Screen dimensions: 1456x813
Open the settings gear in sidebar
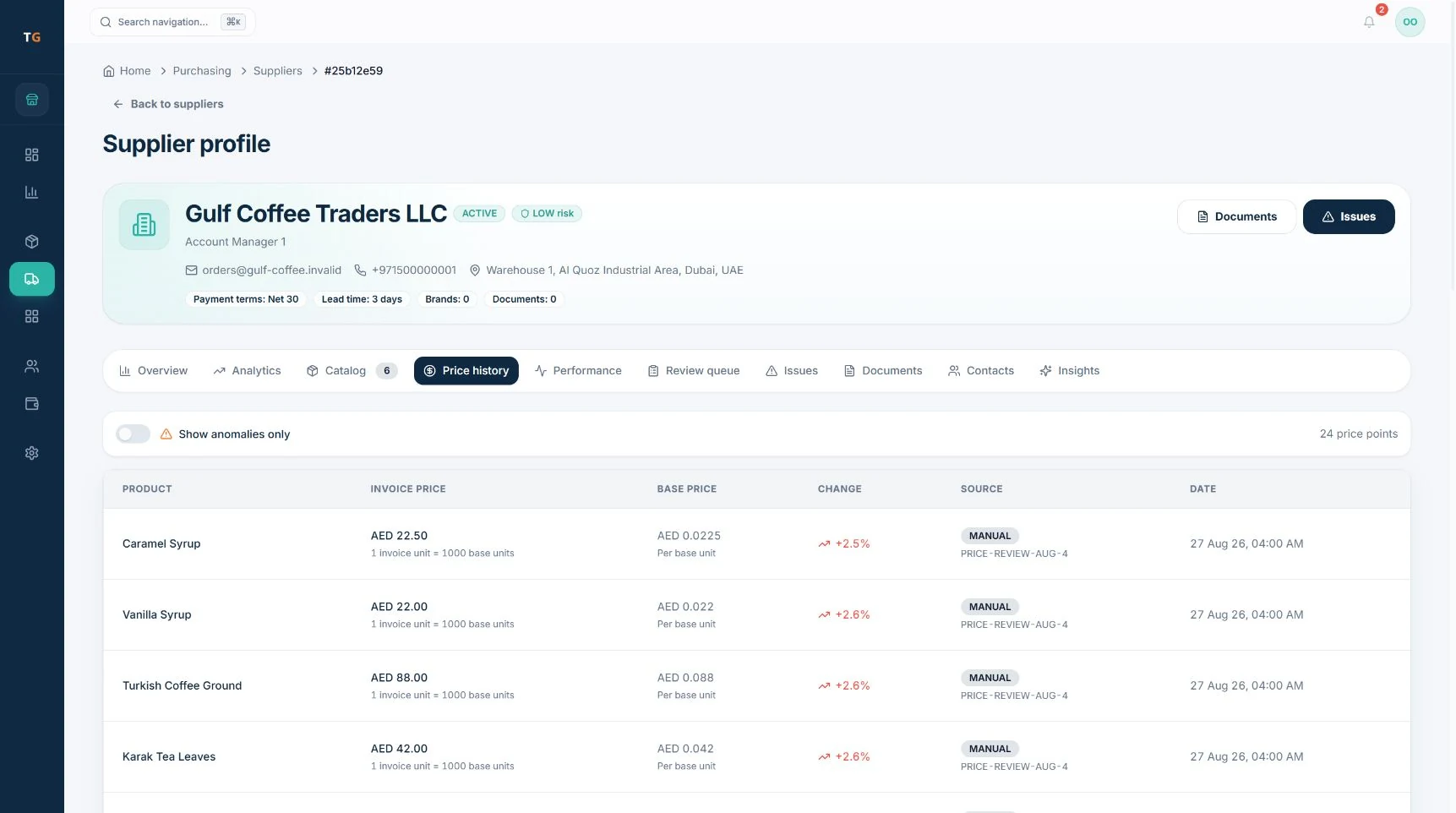coord(32,453)
